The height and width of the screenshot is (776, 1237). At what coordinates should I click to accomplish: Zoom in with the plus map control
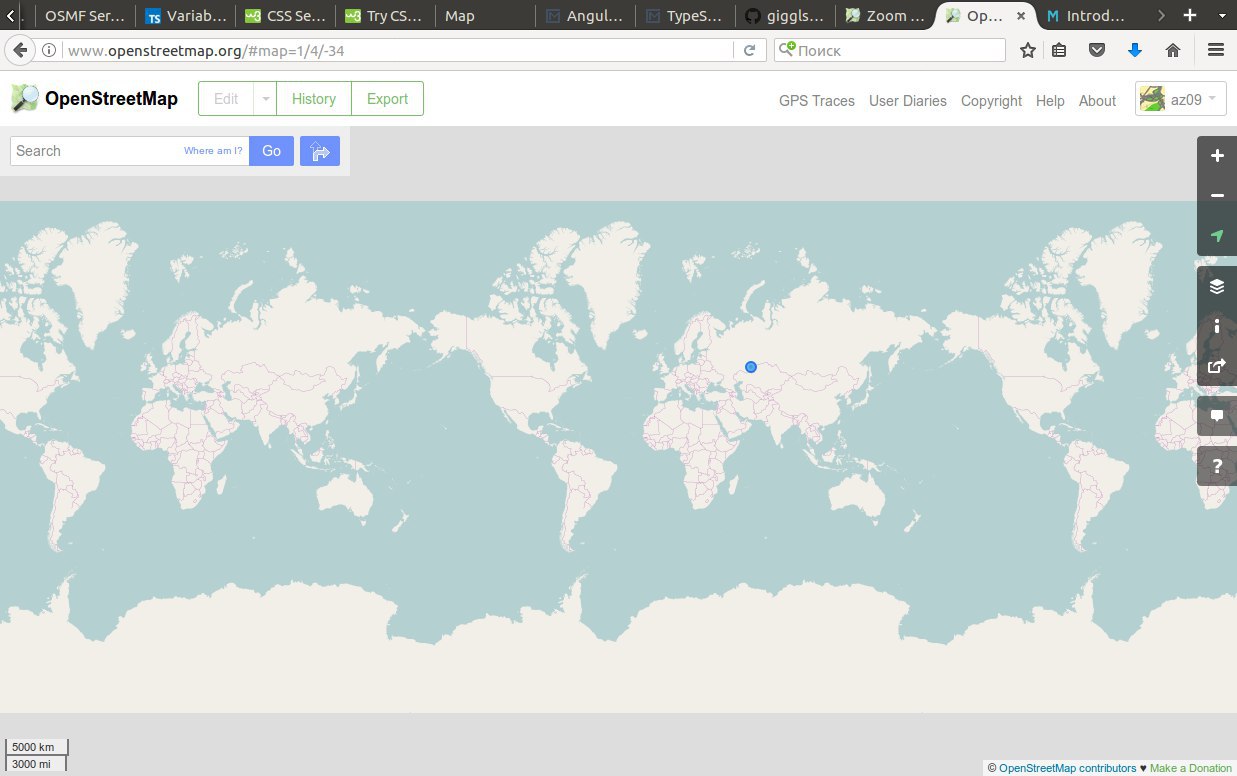(x=1217, y=156)
